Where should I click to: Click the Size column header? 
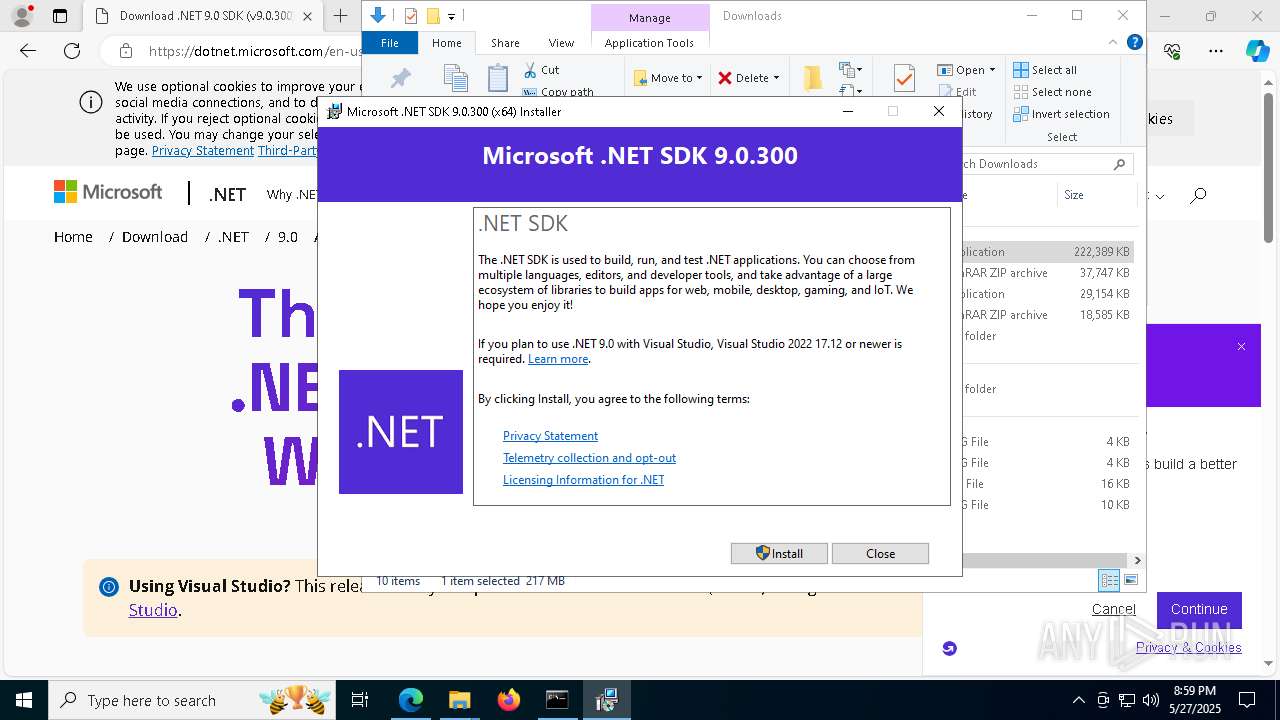coord(1095,195)
